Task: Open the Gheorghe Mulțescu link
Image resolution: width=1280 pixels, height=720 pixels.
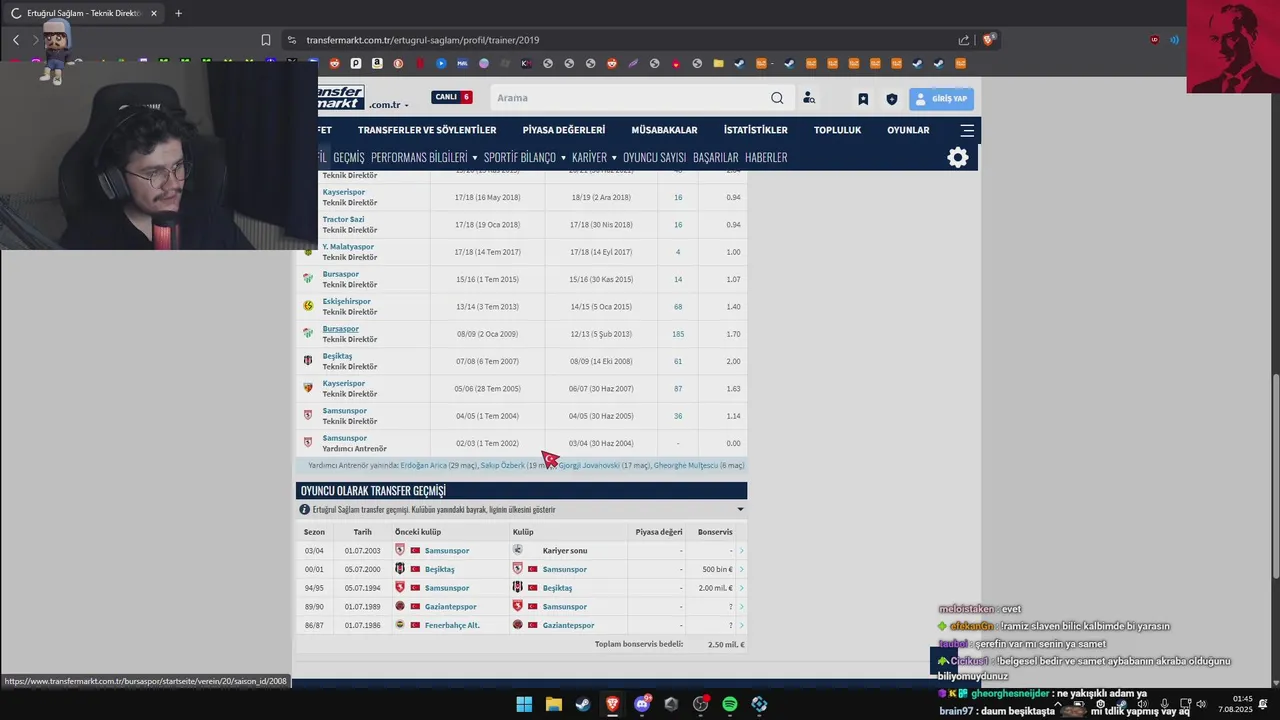Action: click(686, 465)
